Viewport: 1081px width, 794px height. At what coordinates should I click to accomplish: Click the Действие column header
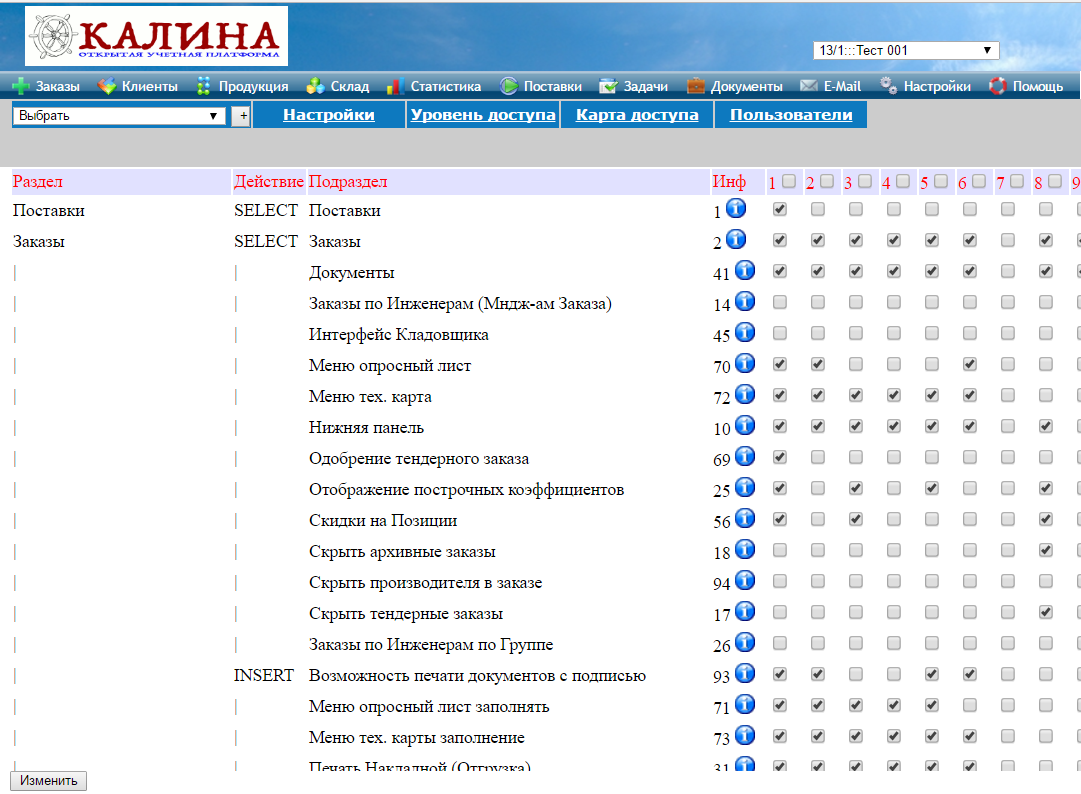(268, 181)
